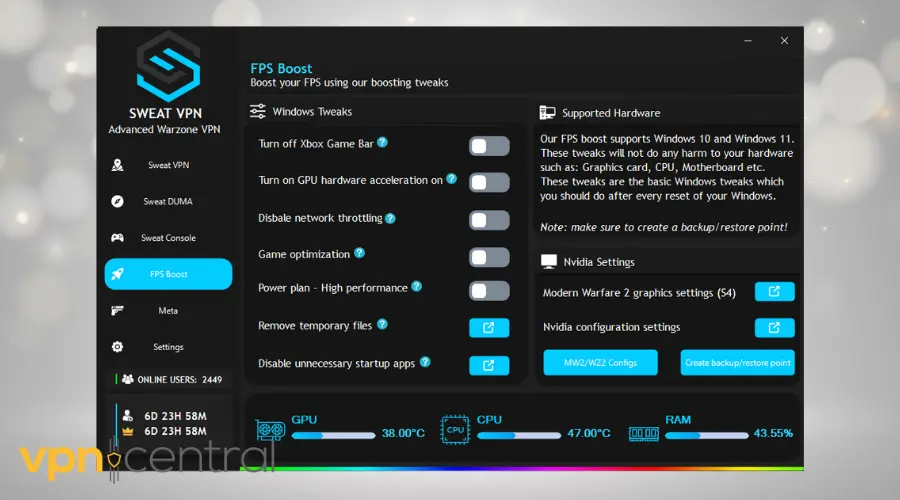Open Nvidia configuration settings link button

pos(774,328)
